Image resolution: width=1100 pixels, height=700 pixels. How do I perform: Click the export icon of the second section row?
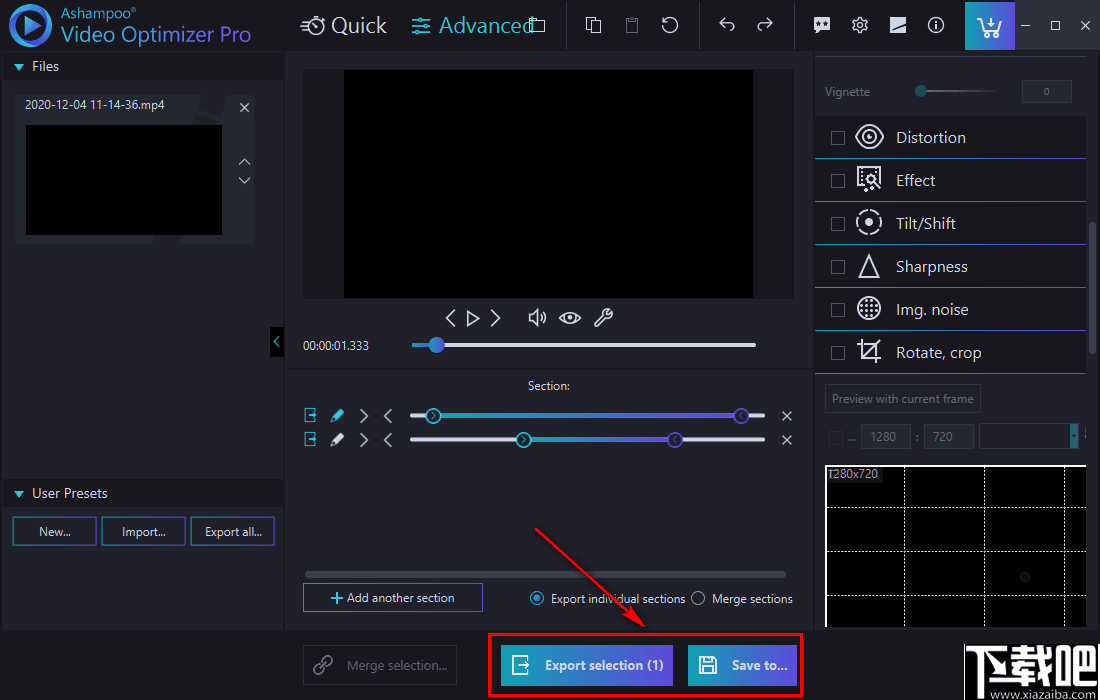[x=310, y=439]
